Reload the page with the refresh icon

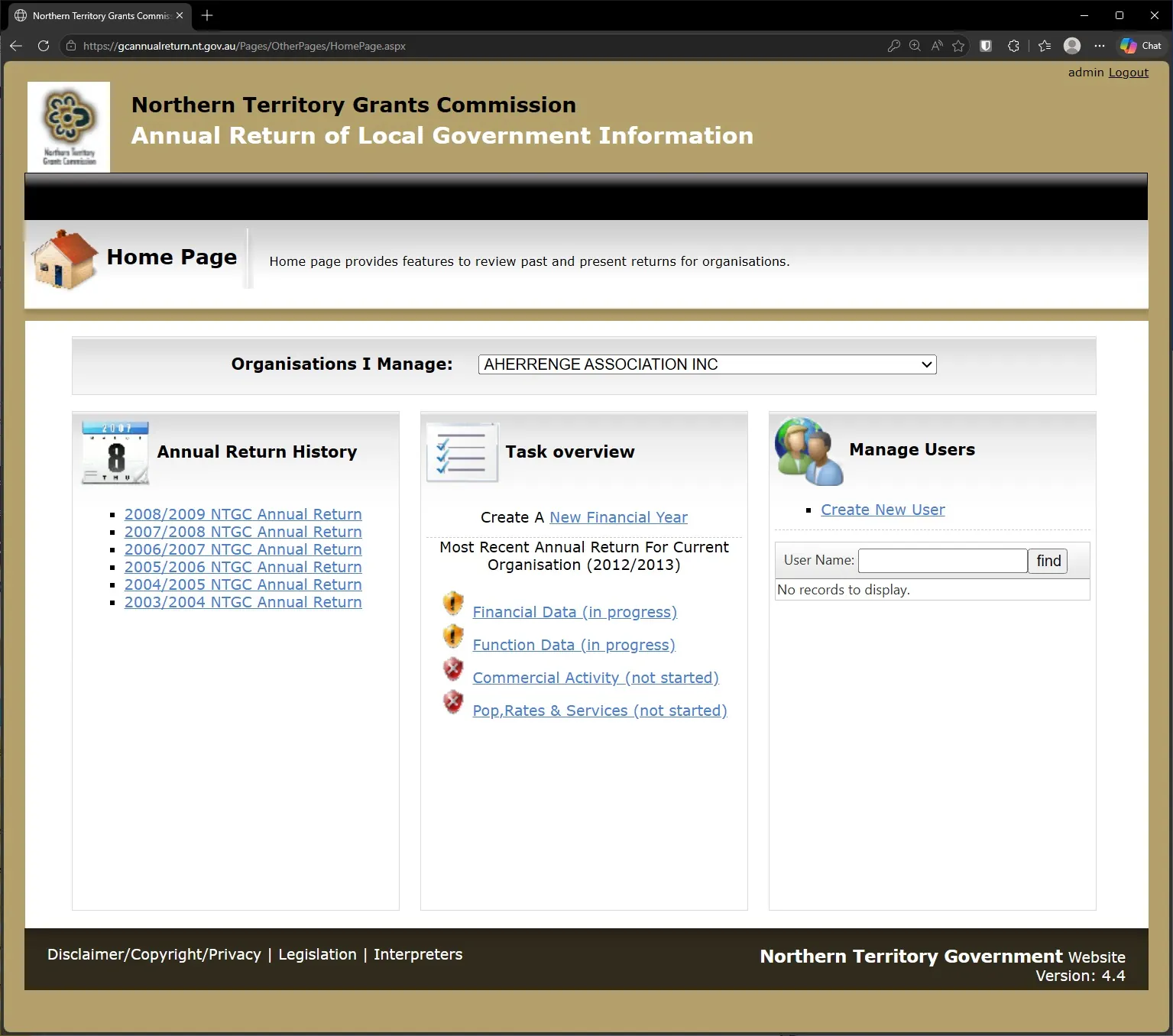(44, 46)
